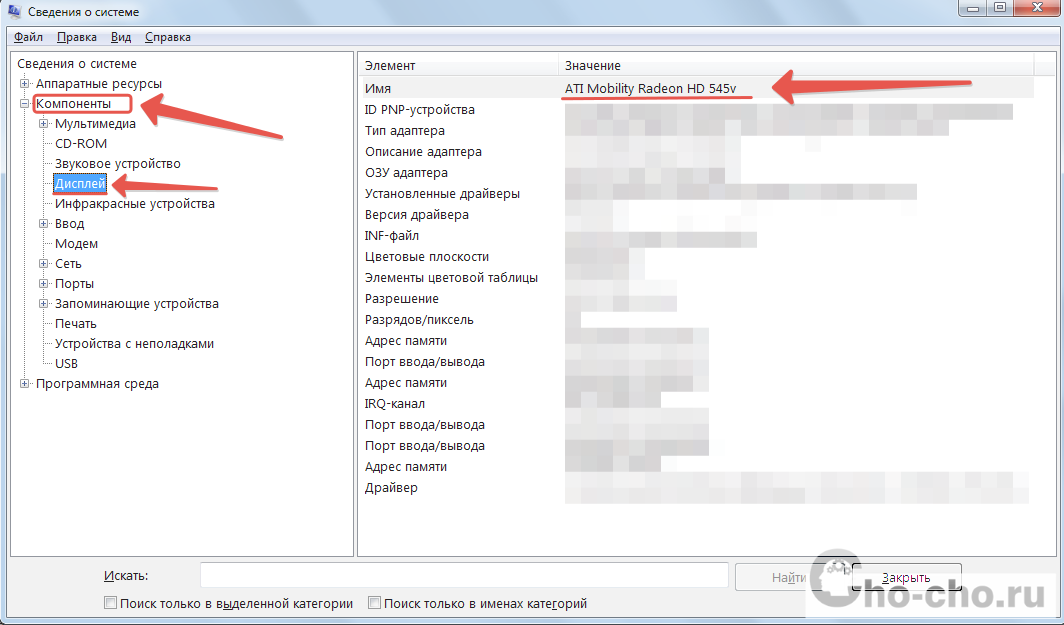1064x625 pixels.
Task: Click the System Information title bar icon
Action: coord(13,12)
